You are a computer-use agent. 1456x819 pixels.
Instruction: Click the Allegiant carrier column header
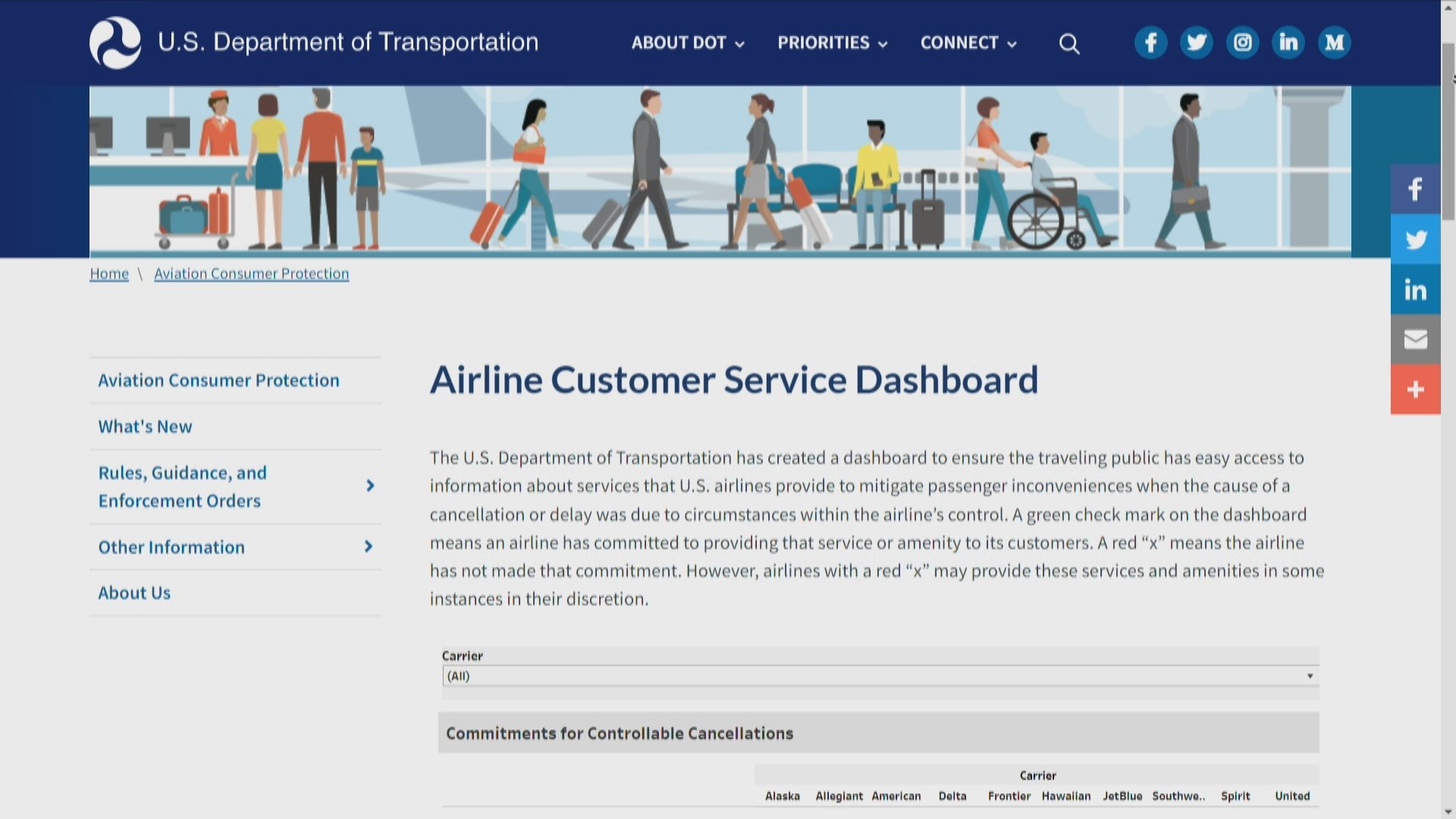tap(839, 795)
